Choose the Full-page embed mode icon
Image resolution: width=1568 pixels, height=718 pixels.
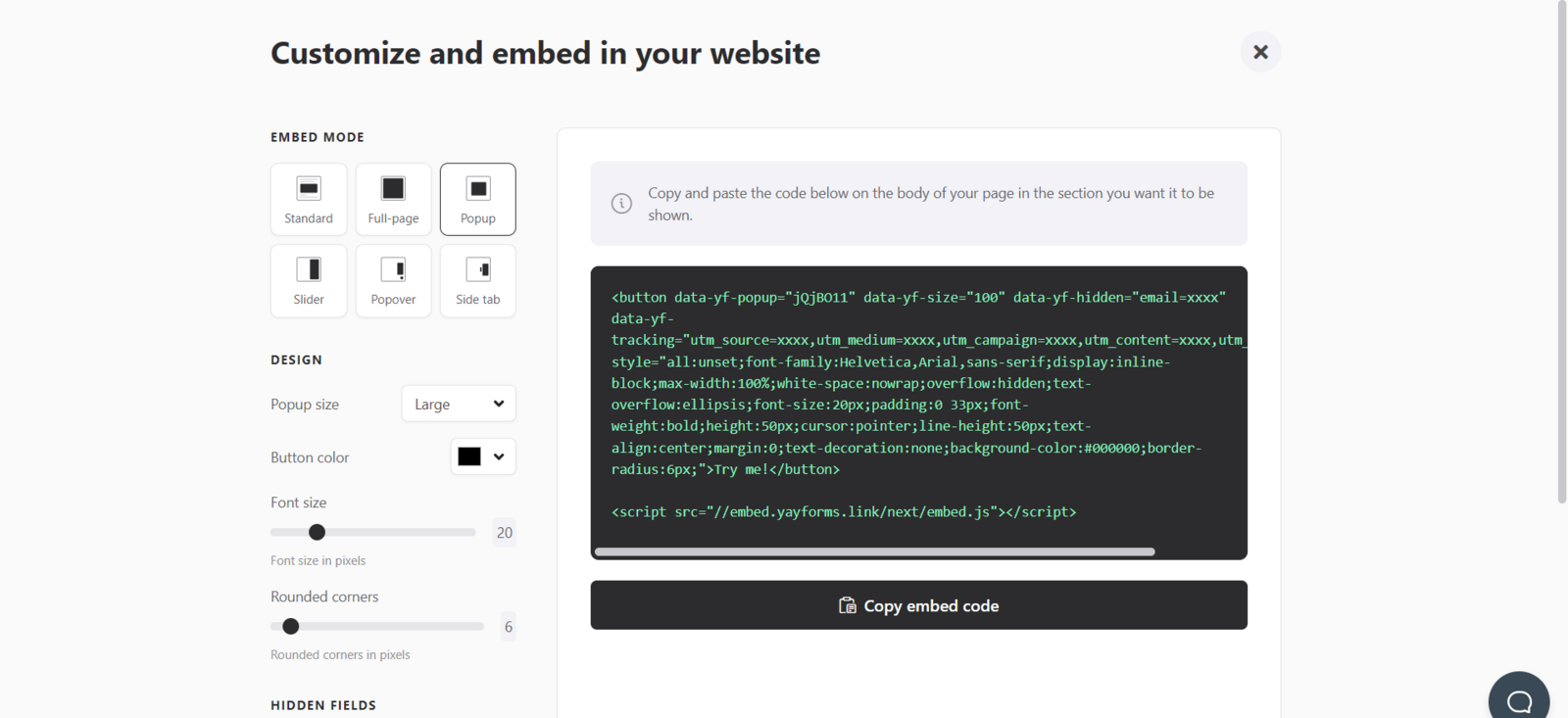pos(393,189)
